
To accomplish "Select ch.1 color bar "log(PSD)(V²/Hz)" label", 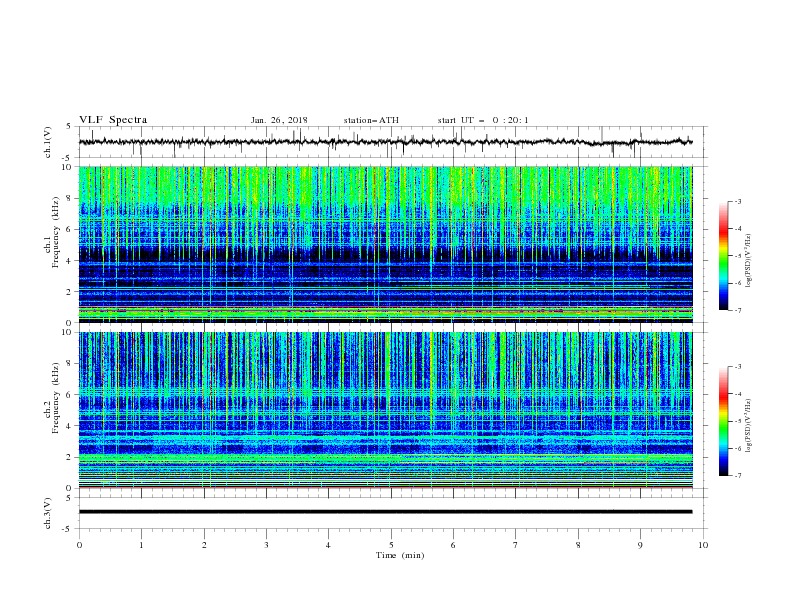I will click(x=748, y=261).
